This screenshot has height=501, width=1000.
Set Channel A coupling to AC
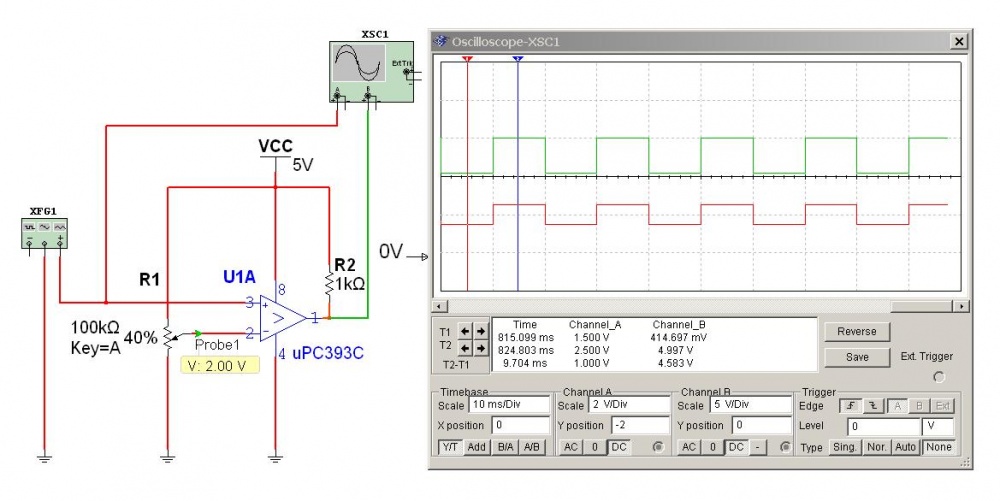[569, 447]
